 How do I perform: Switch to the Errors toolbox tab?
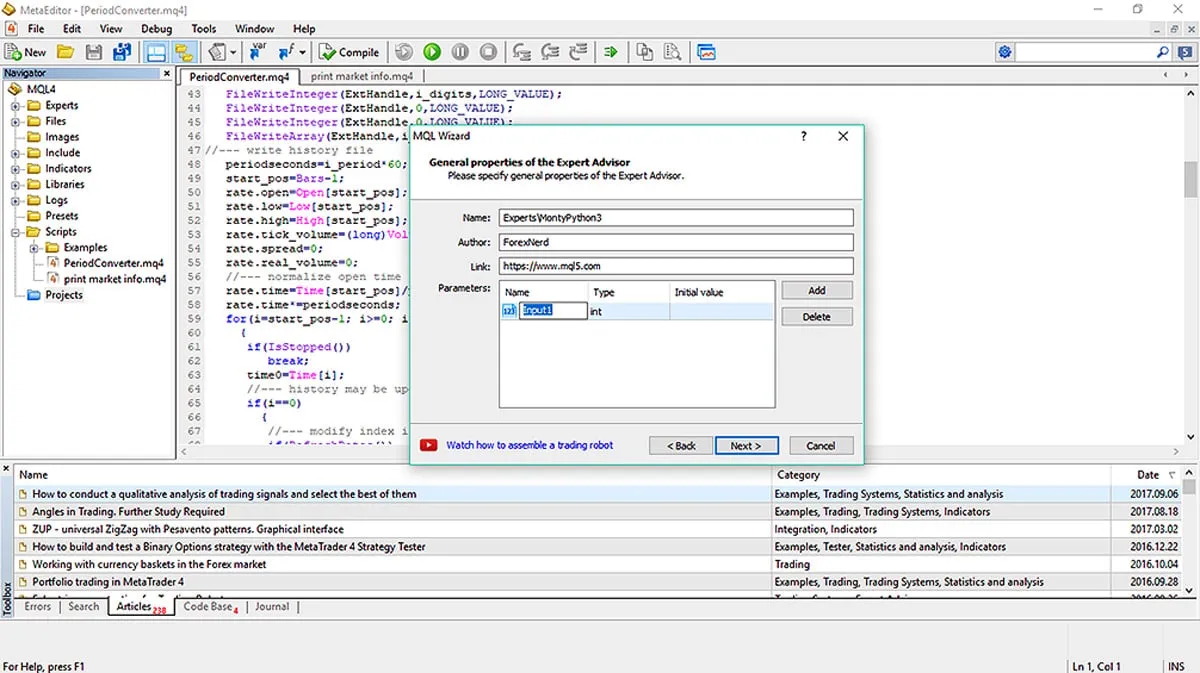point(38,606)
